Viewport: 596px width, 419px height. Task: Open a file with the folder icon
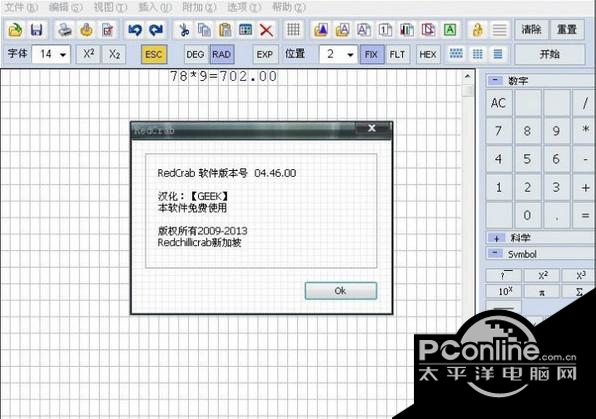(x=15, y=30)
